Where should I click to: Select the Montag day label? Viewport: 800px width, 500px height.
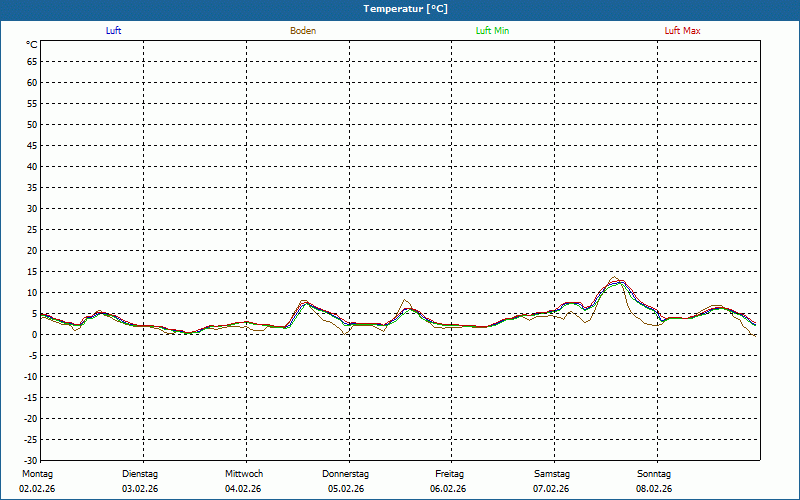coord(36,474)
